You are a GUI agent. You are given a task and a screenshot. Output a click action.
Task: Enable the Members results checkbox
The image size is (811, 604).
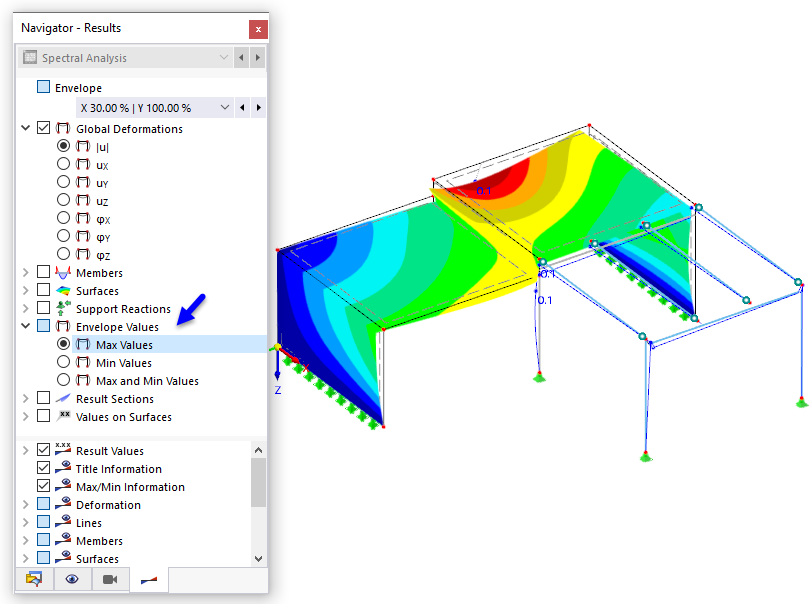pos(43,272)
